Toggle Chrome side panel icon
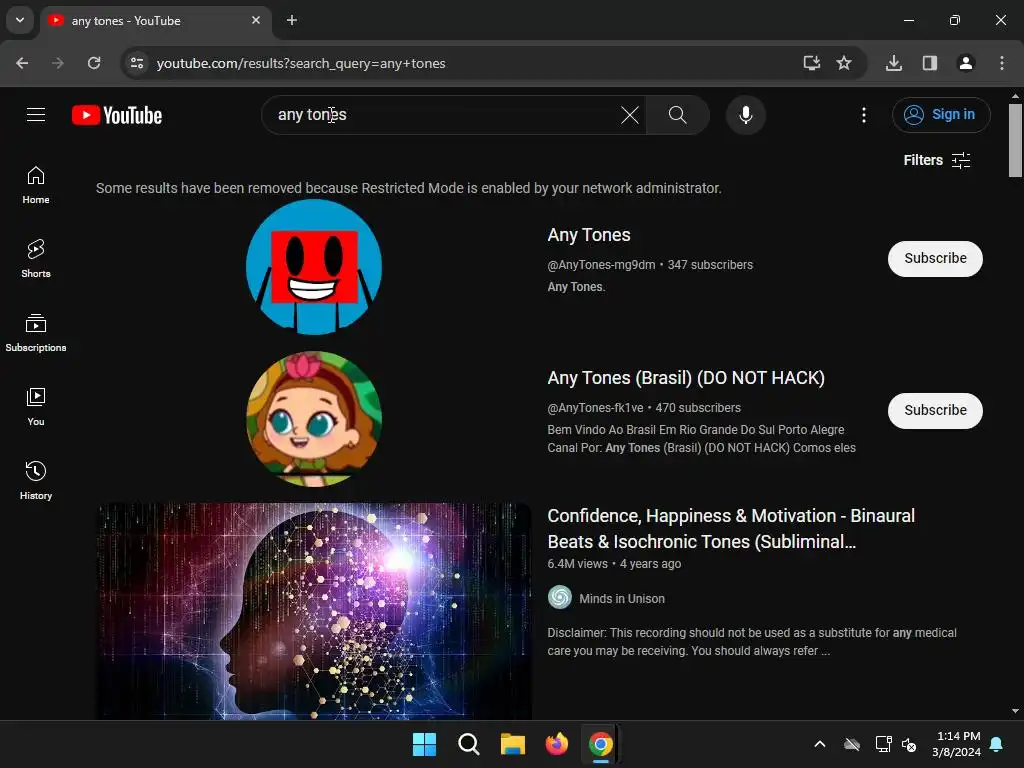This screenshot has width=1024, height=768. pyautogui.click(x=929, y=63)
